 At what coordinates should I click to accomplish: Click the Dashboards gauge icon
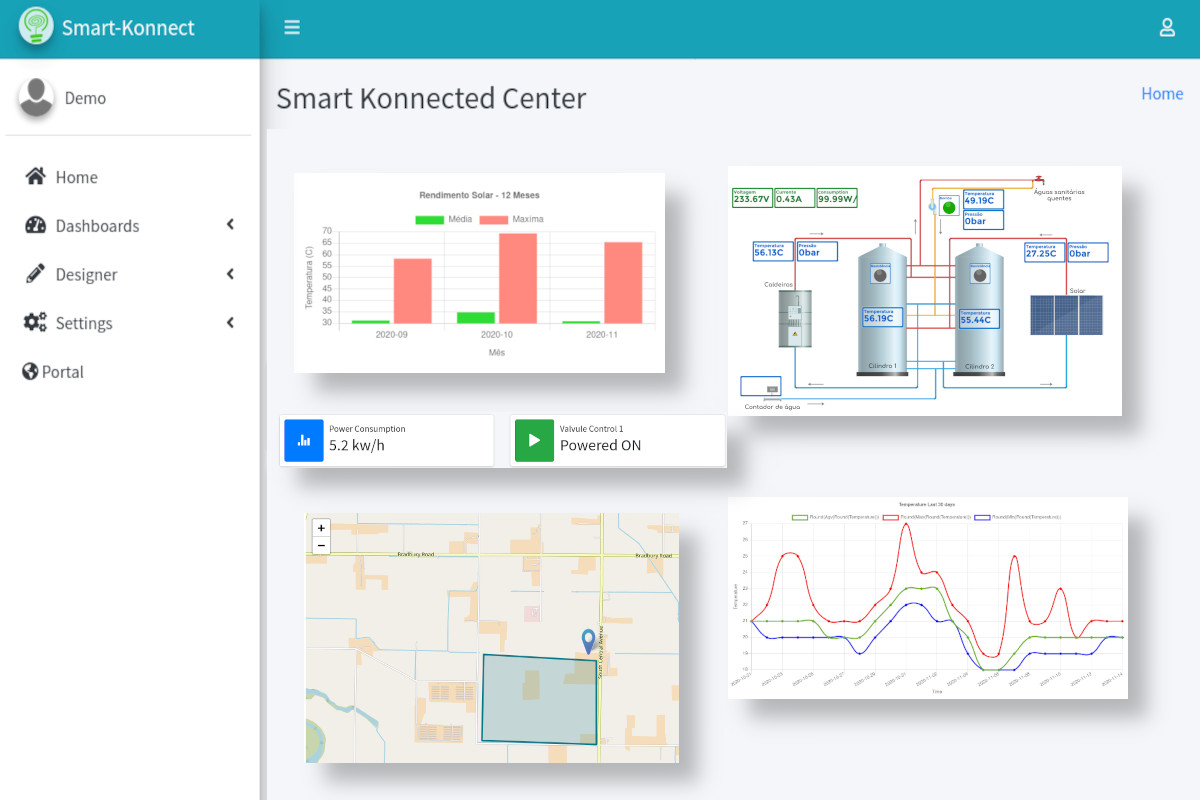(x=36, y=226)
